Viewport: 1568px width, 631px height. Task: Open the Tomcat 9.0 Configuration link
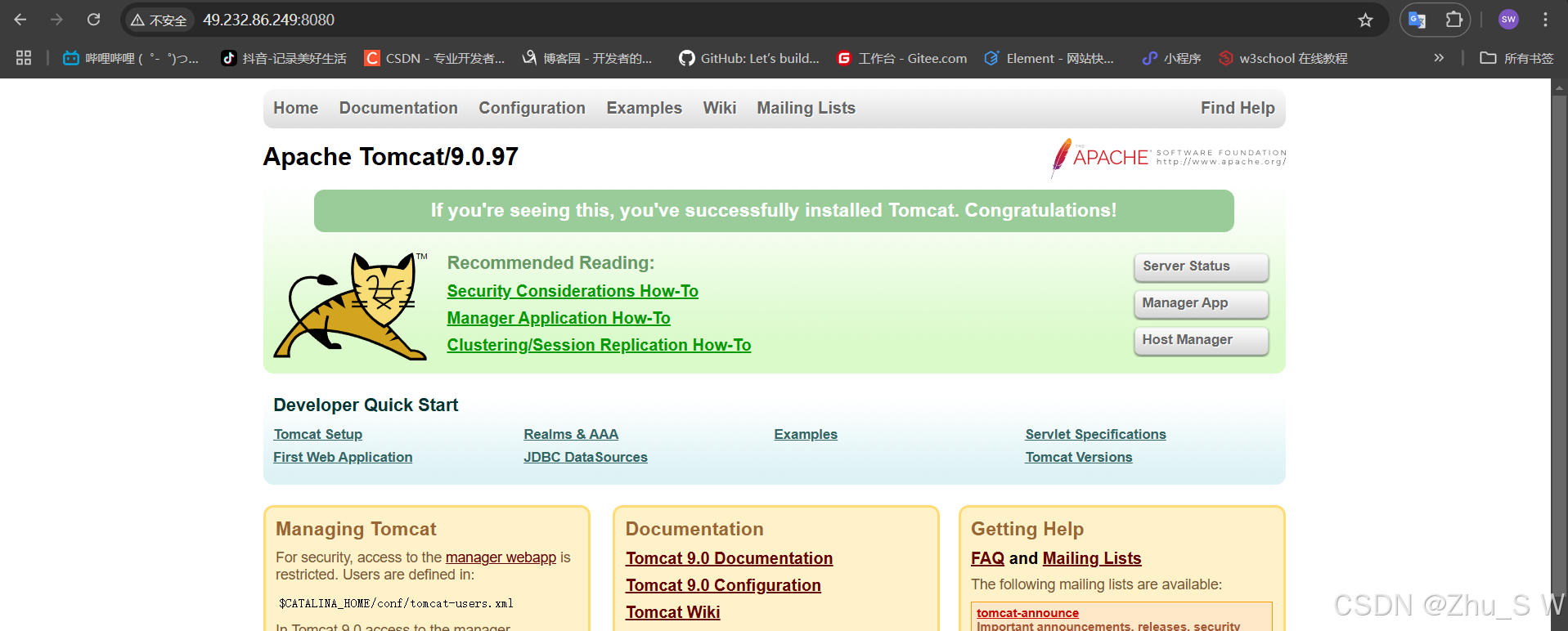coord(723,585)
